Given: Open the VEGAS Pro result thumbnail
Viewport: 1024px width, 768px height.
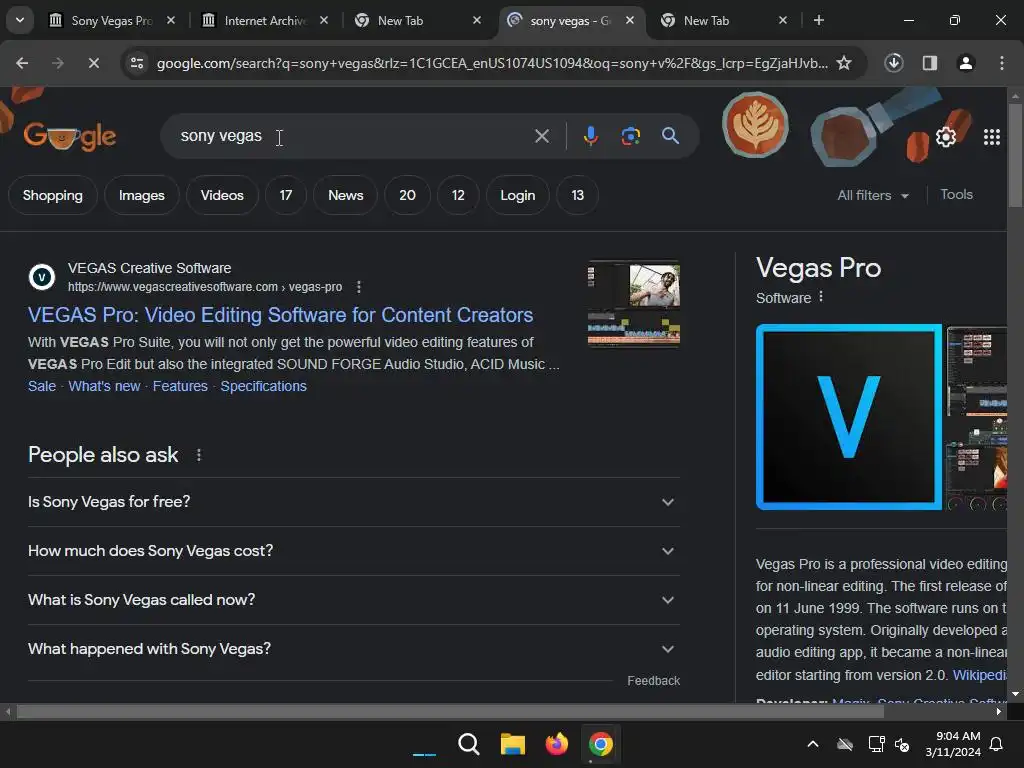Looking at the screenshot, I should (633, 303).
